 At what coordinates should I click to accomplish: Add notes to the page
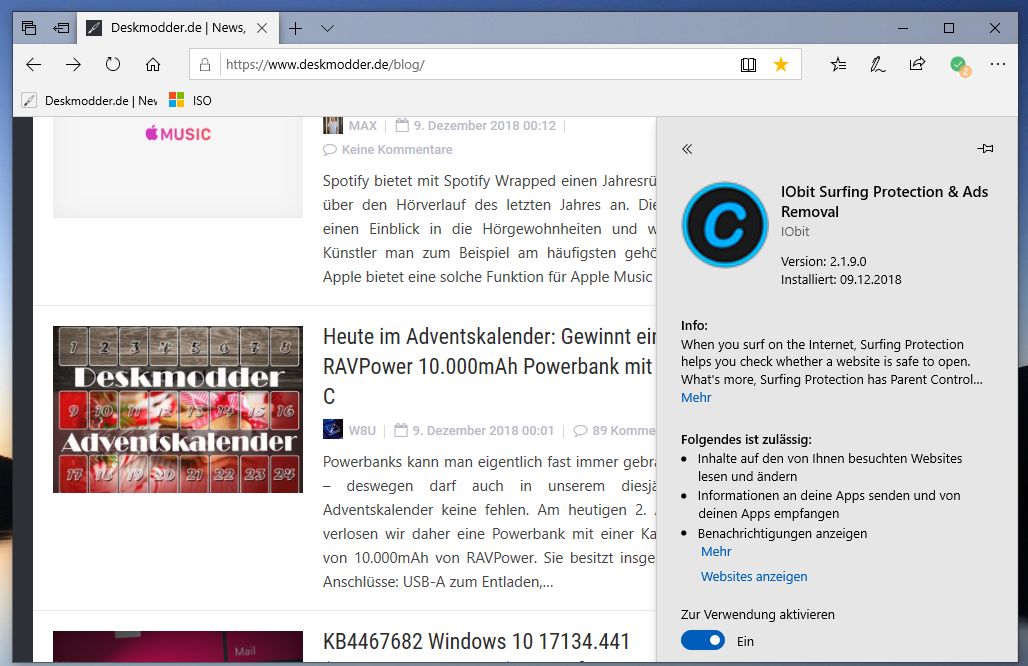point(878,64)
